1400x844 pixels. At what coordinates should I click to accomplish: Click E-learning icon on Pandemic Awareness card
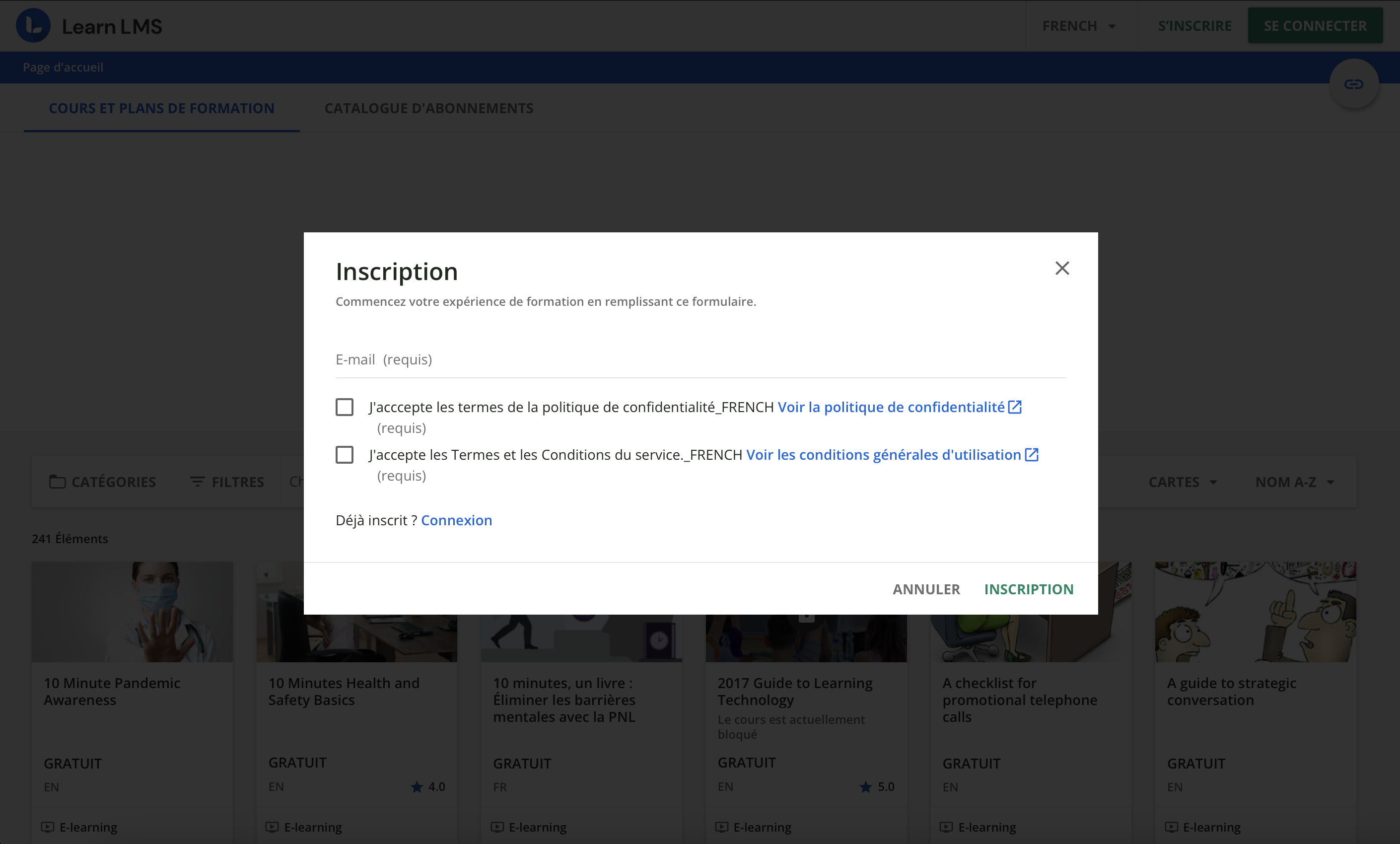point(48,827)
